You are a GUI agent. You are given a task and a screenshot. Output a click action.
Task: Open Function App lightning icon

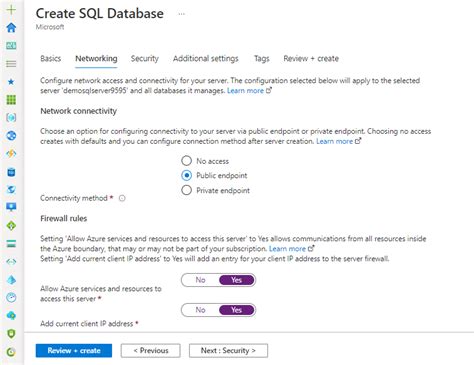(11, 154)
